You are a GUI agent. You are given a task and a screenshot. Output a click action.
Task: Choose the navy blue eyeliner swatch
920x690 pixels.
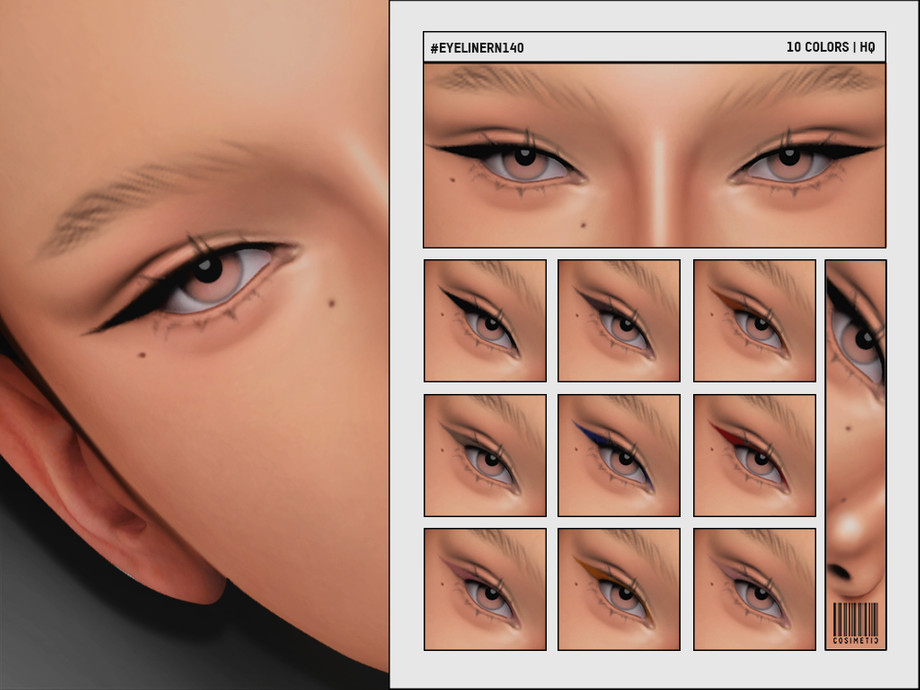[619, 455]
